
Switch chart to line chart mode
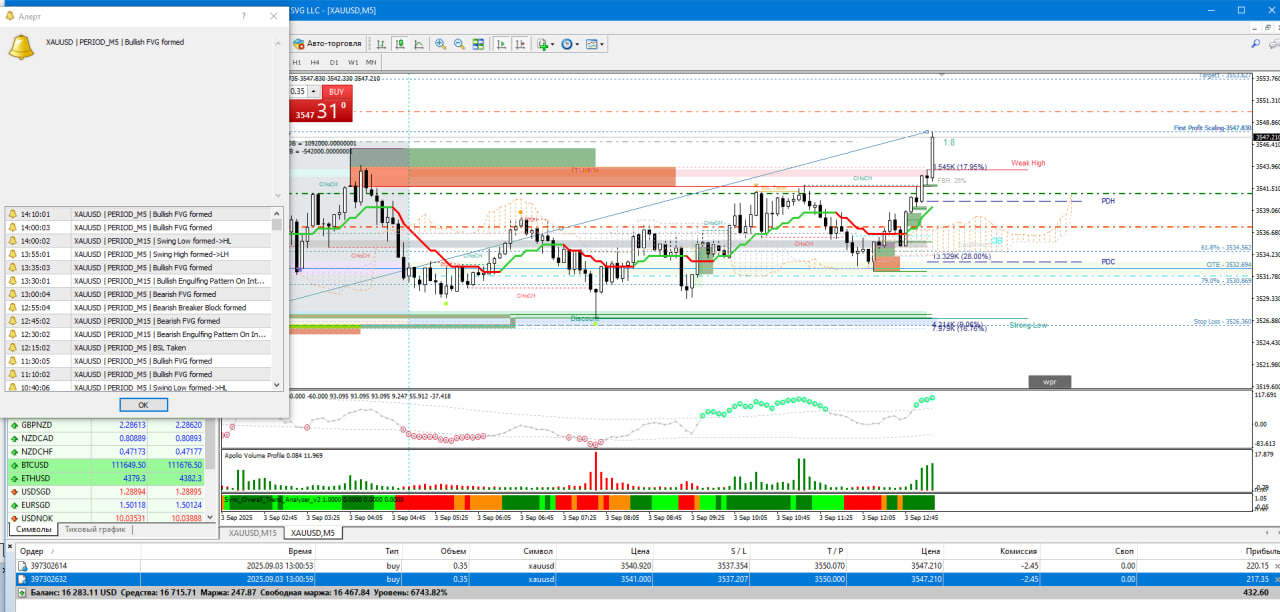pos(419,44)
